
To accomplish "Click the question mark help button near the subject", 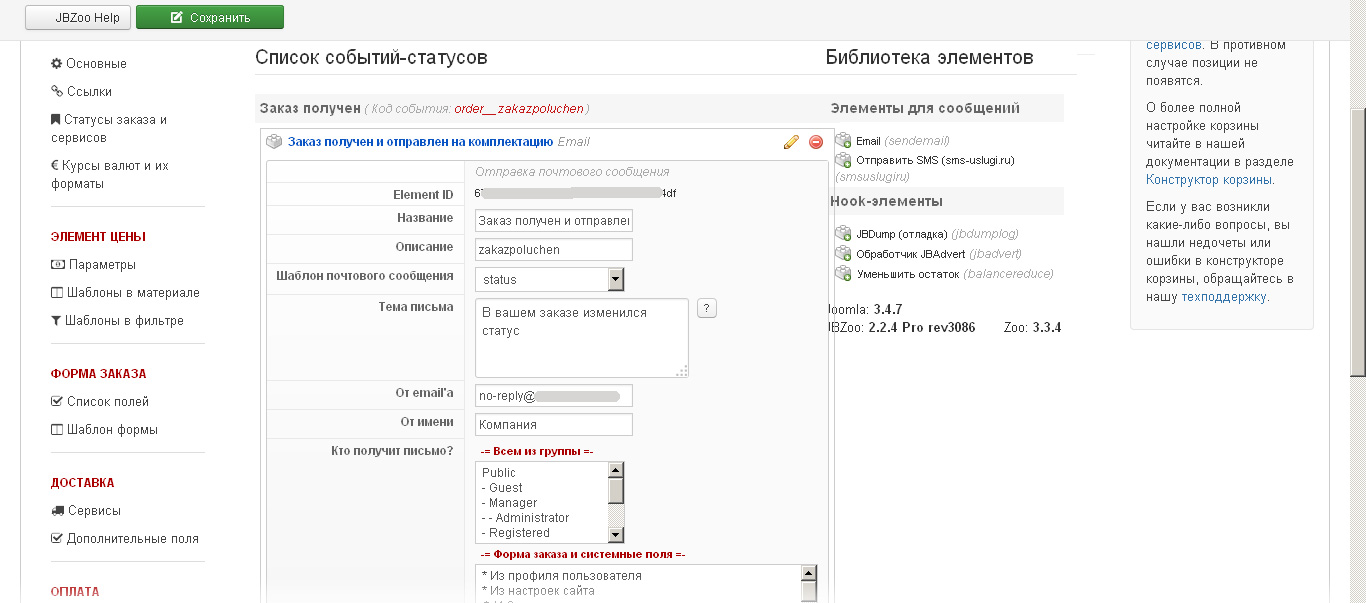I will [x=706, y=308].
